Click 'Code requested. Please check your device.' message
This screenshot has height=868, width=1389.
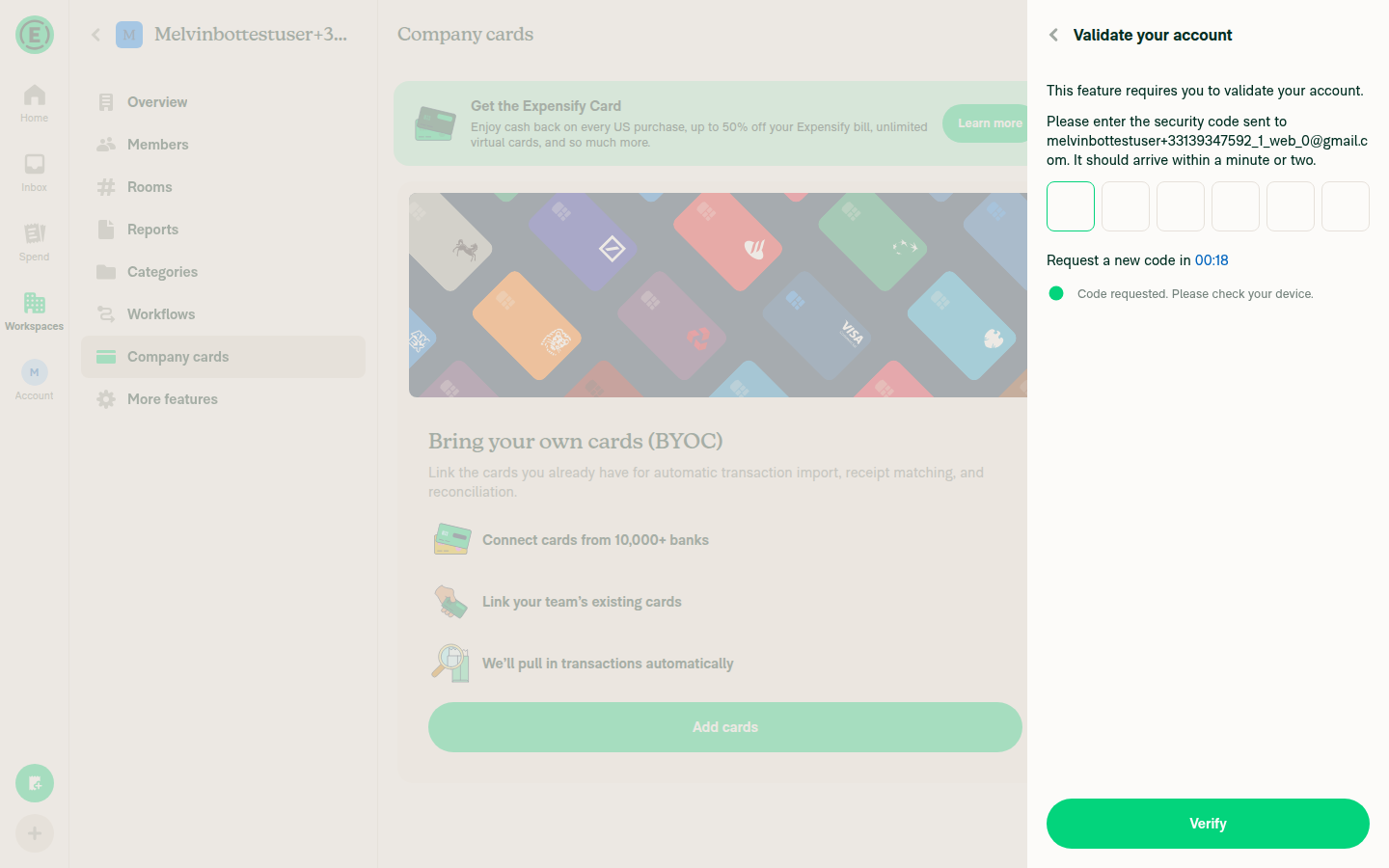click(x=1195, y=294)
